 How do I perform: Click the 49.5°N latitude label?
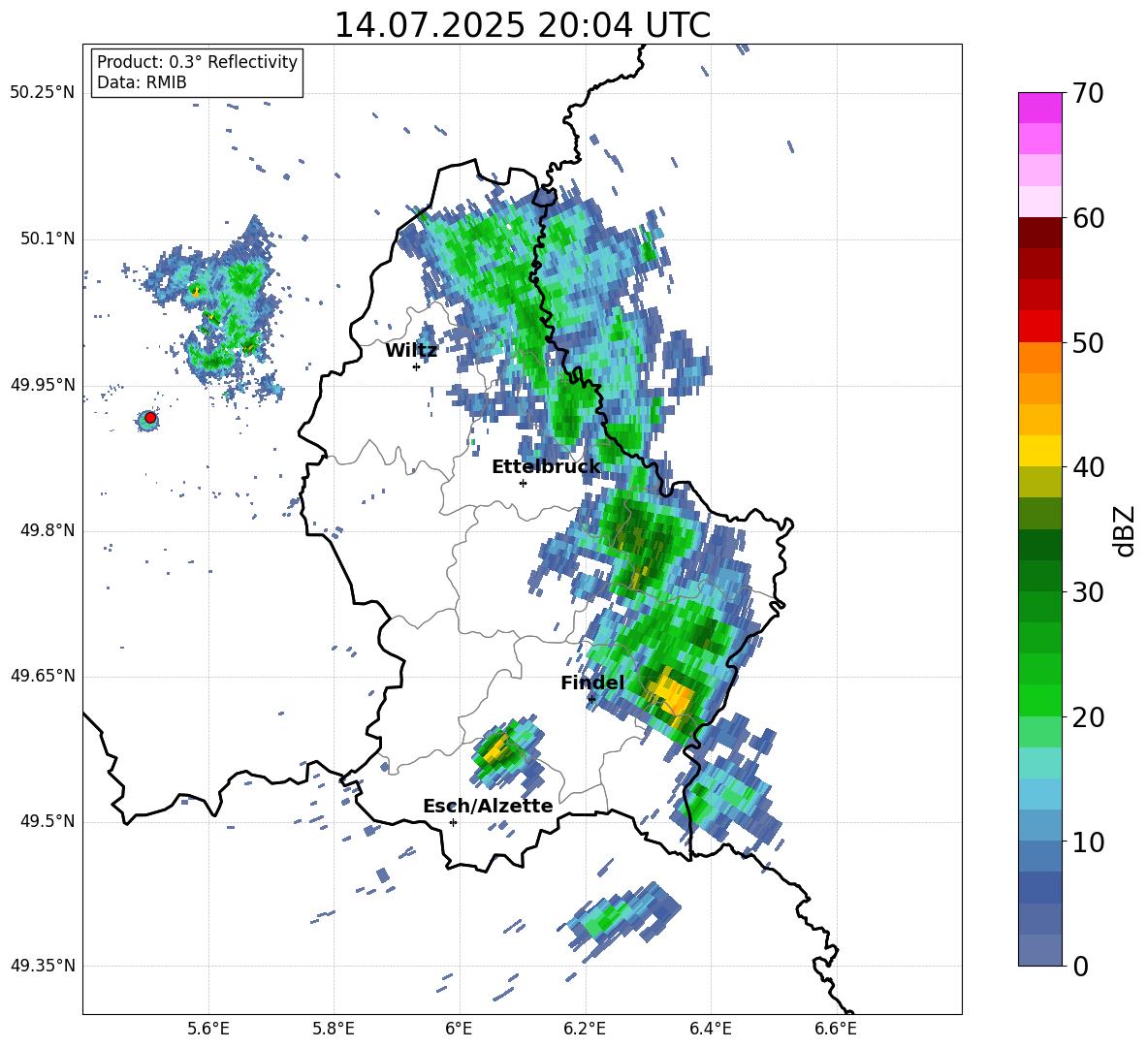click(x=48, y=821)
